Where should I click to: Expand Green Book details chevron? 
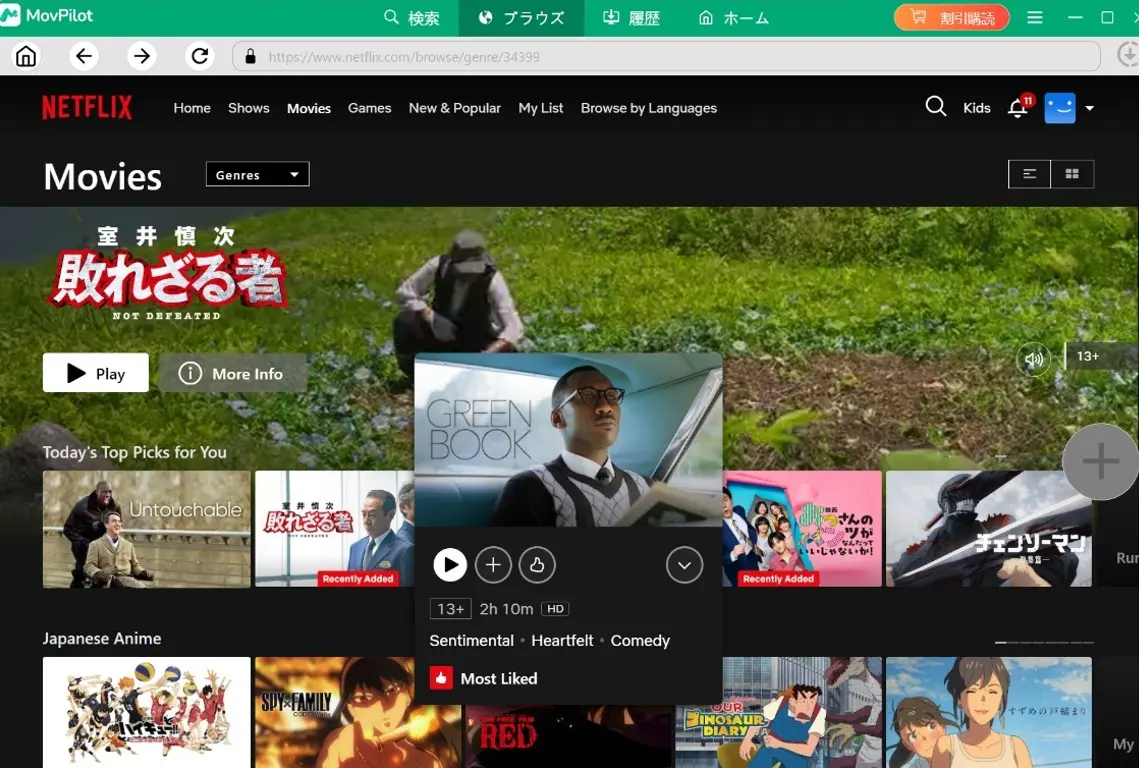coord(684,565)
